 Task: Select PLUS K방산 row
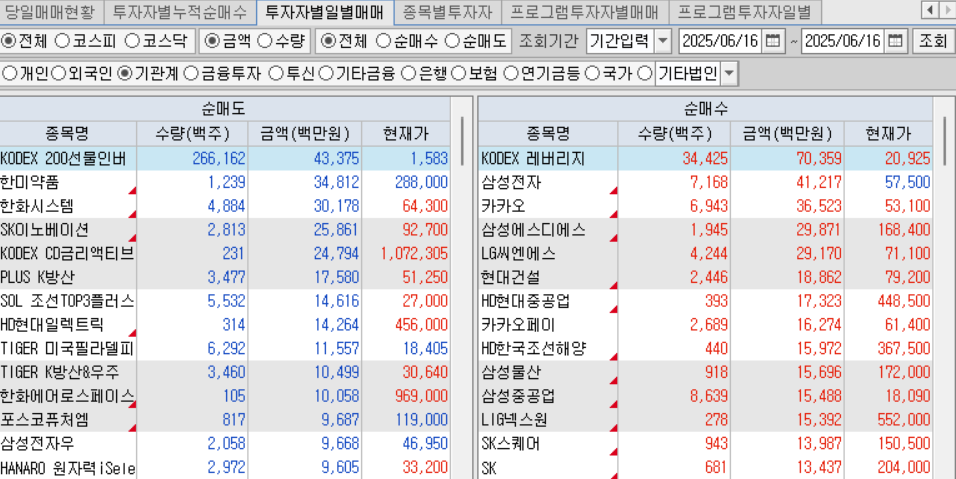point(225,277)
